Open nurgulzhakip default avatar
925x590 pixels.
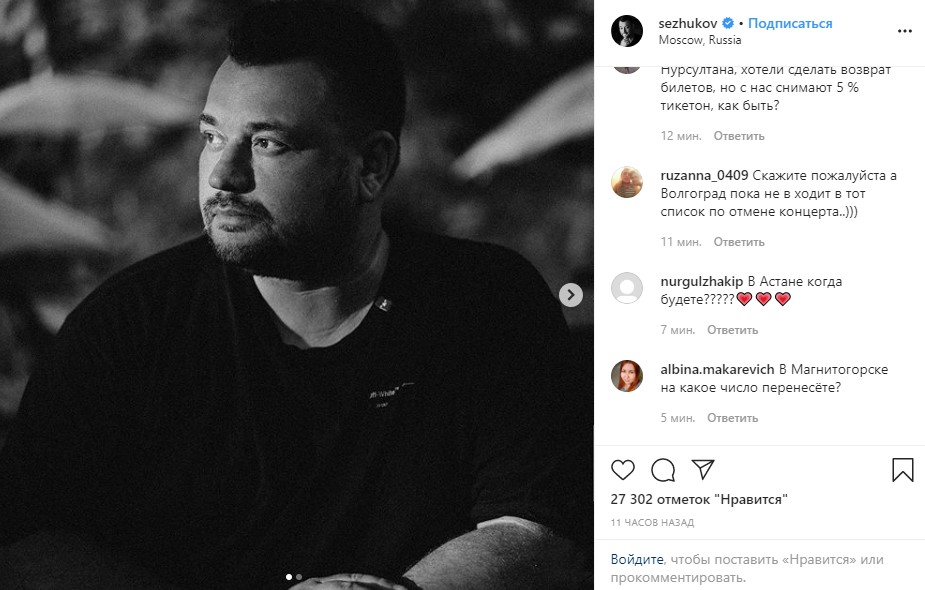626,288
